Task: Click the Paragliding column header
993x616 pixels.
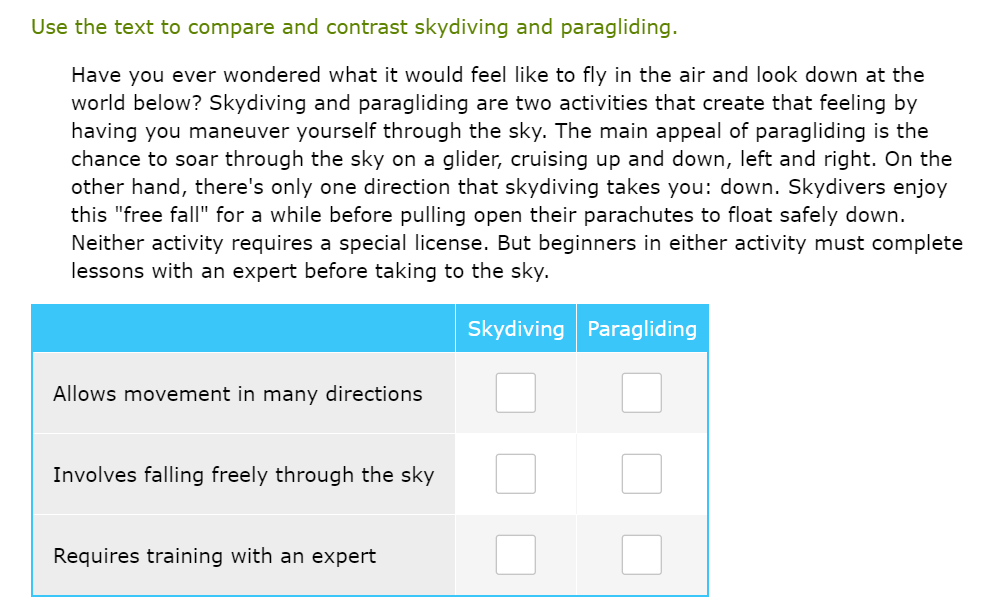Action: [642, 329]
